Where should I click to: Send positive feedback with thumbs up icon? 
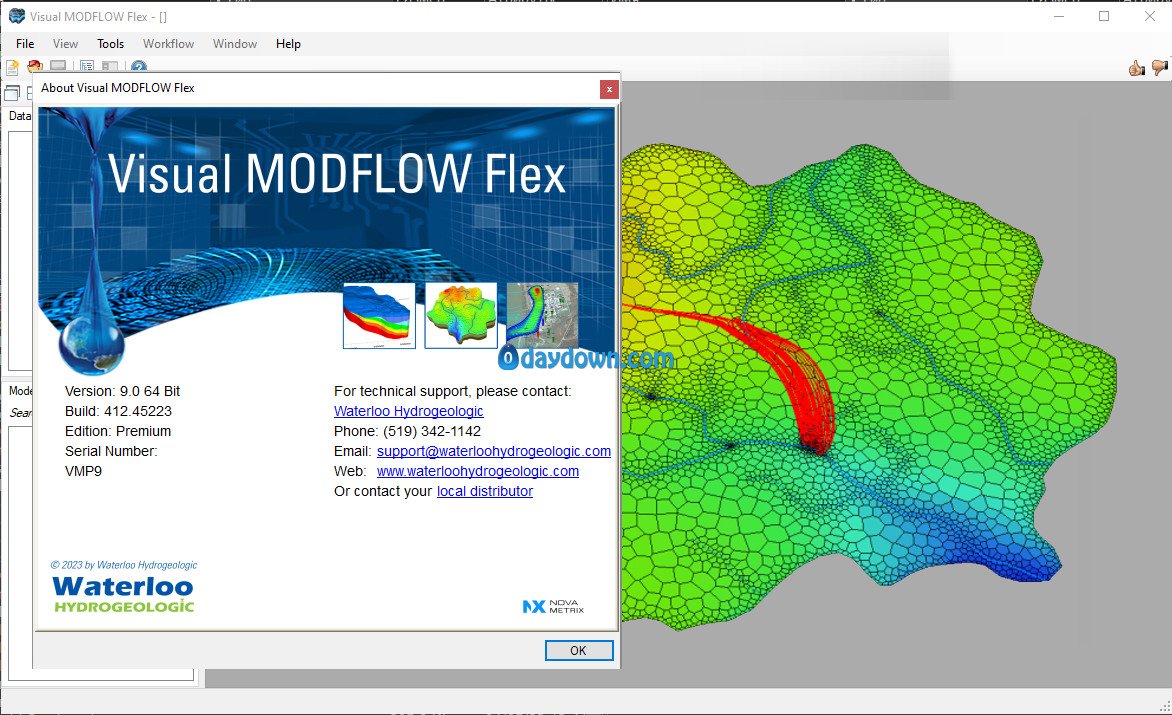tap(1137, 69)
